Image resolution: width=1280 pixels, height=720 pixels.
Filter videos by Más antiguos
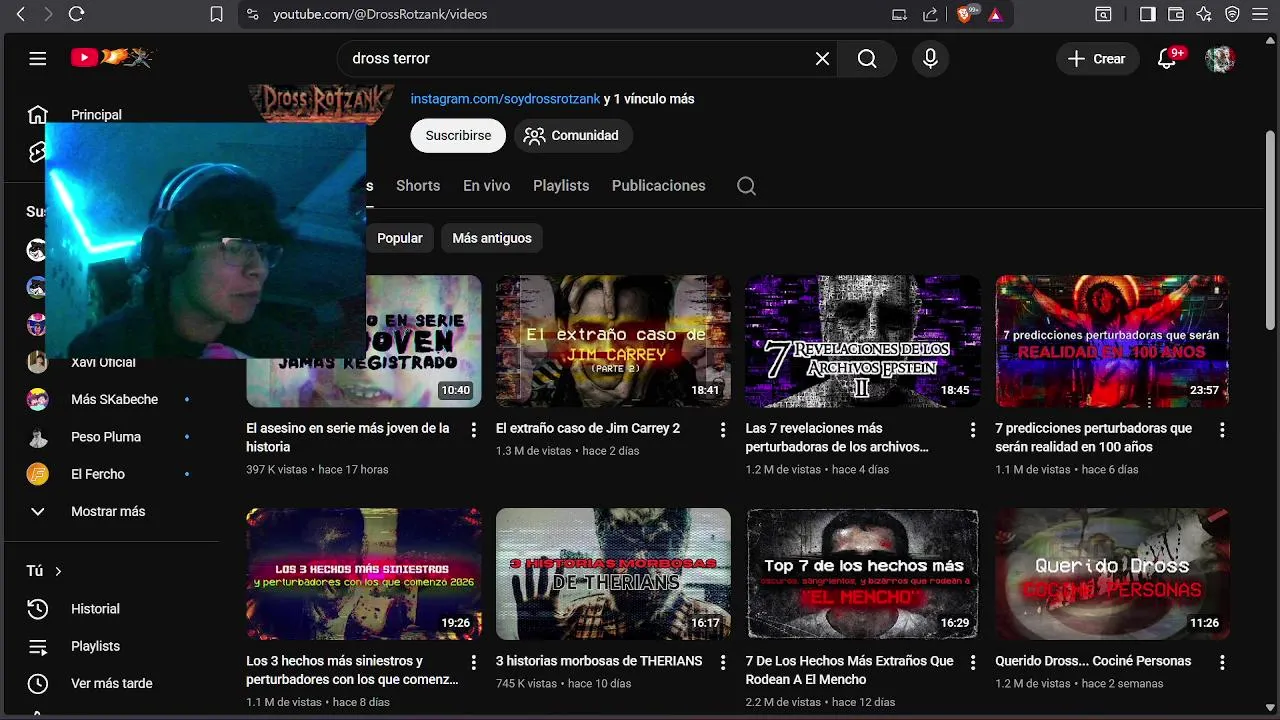492,238
